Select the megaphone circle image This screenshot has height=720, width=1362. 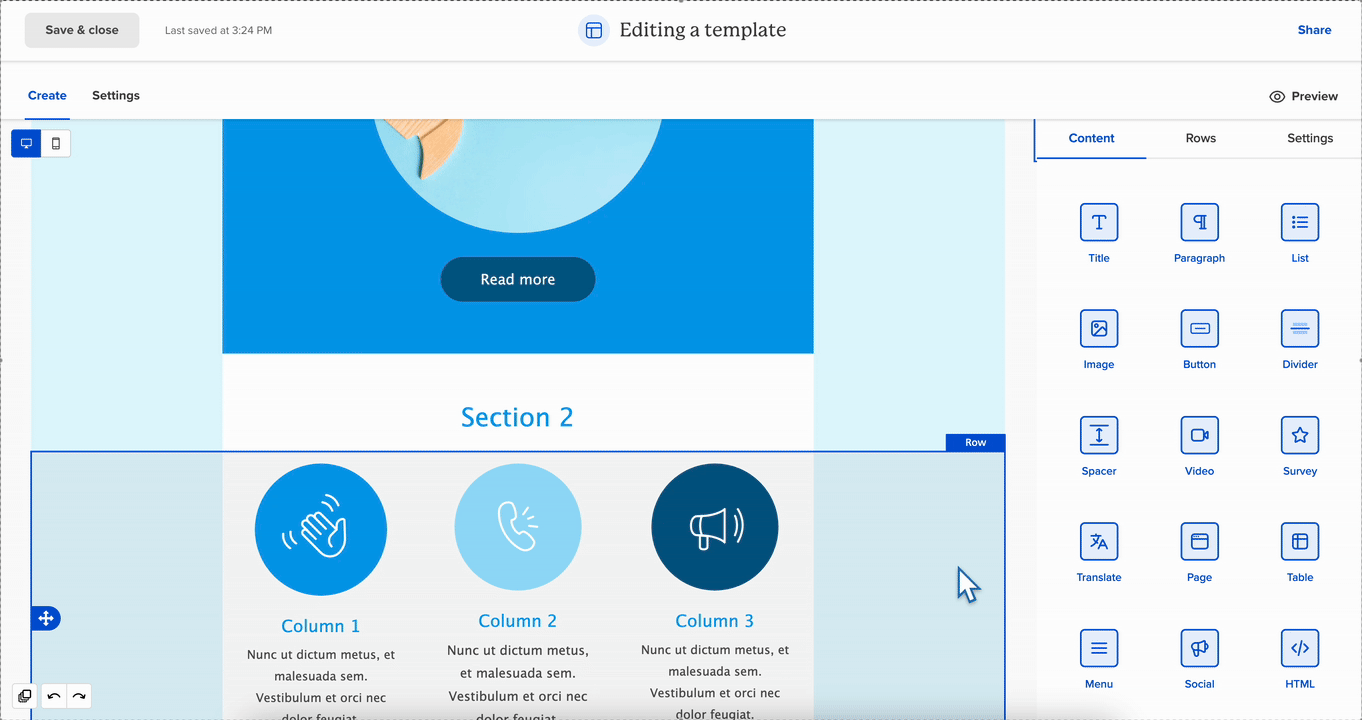[715, 527]
